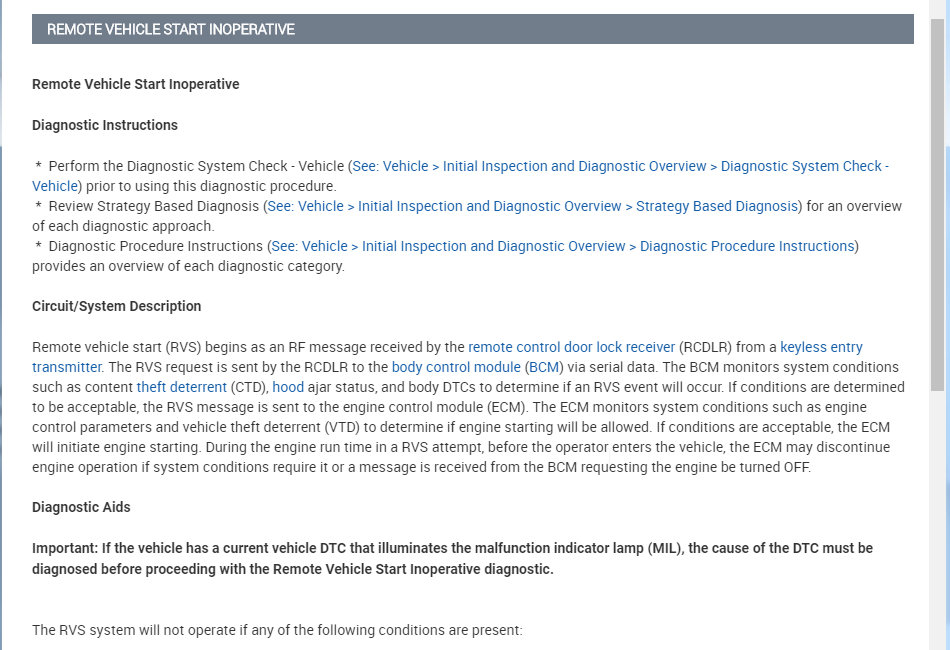The width and height of the screenshot is (950, 650).
Task: Click the "remote control door lock receiver" link
Action: [571, 347]
